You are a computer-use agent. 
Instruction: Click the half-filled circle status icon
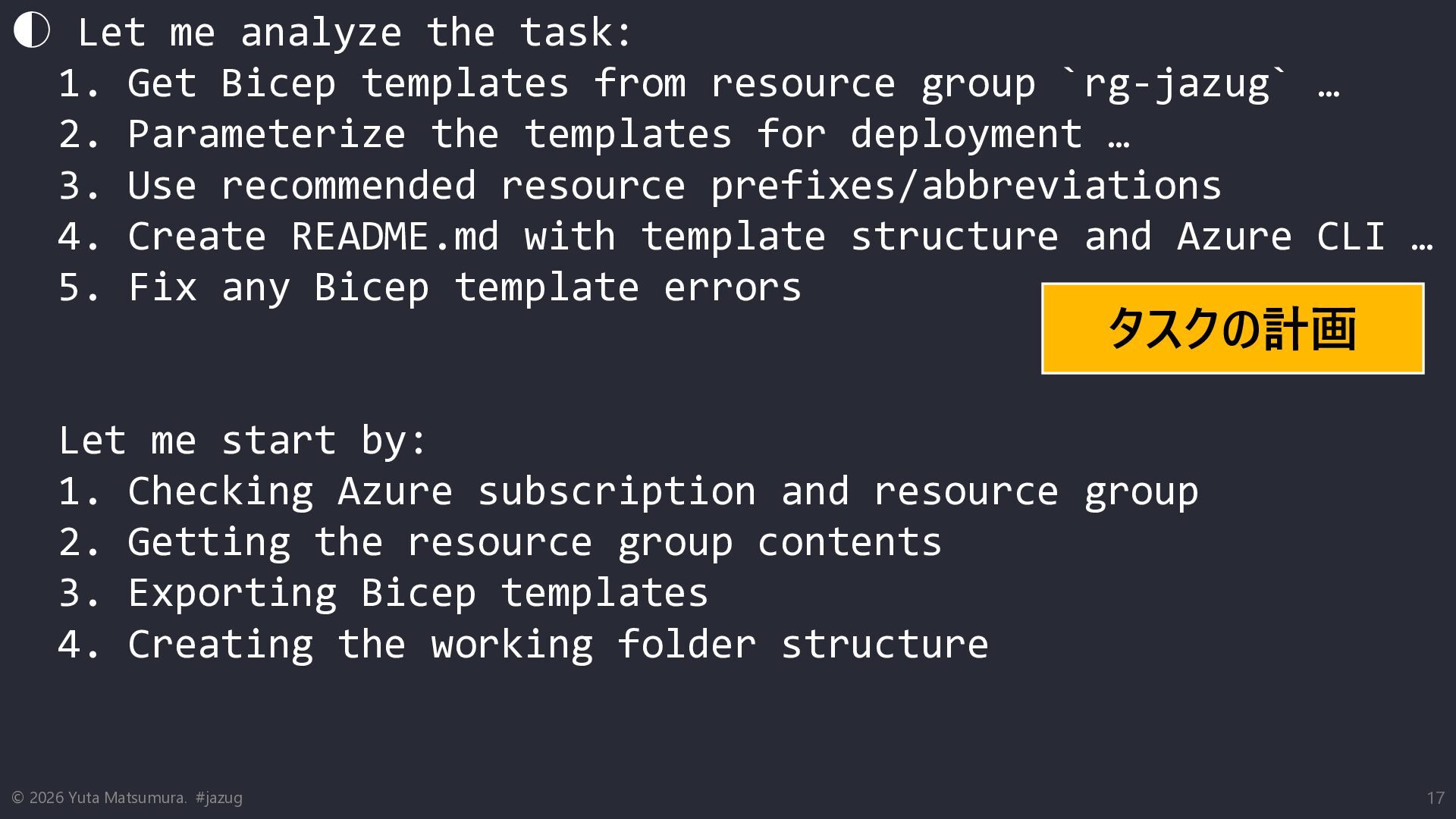click(32, 30)
